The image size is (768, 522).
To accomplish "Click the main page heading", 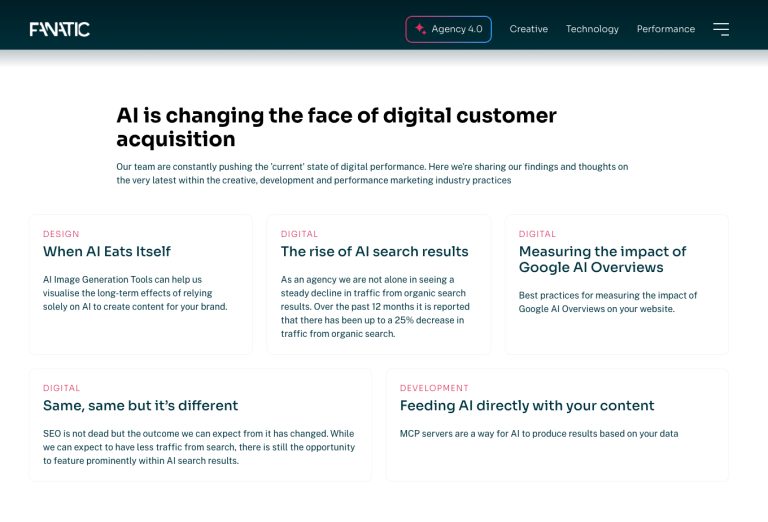I will click(336, 127).
